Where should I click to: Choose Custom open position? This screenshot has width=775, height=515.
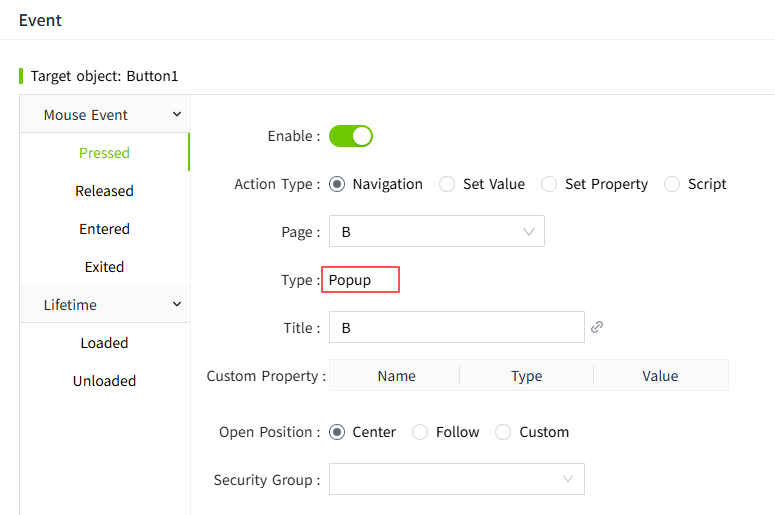point(504,432)
